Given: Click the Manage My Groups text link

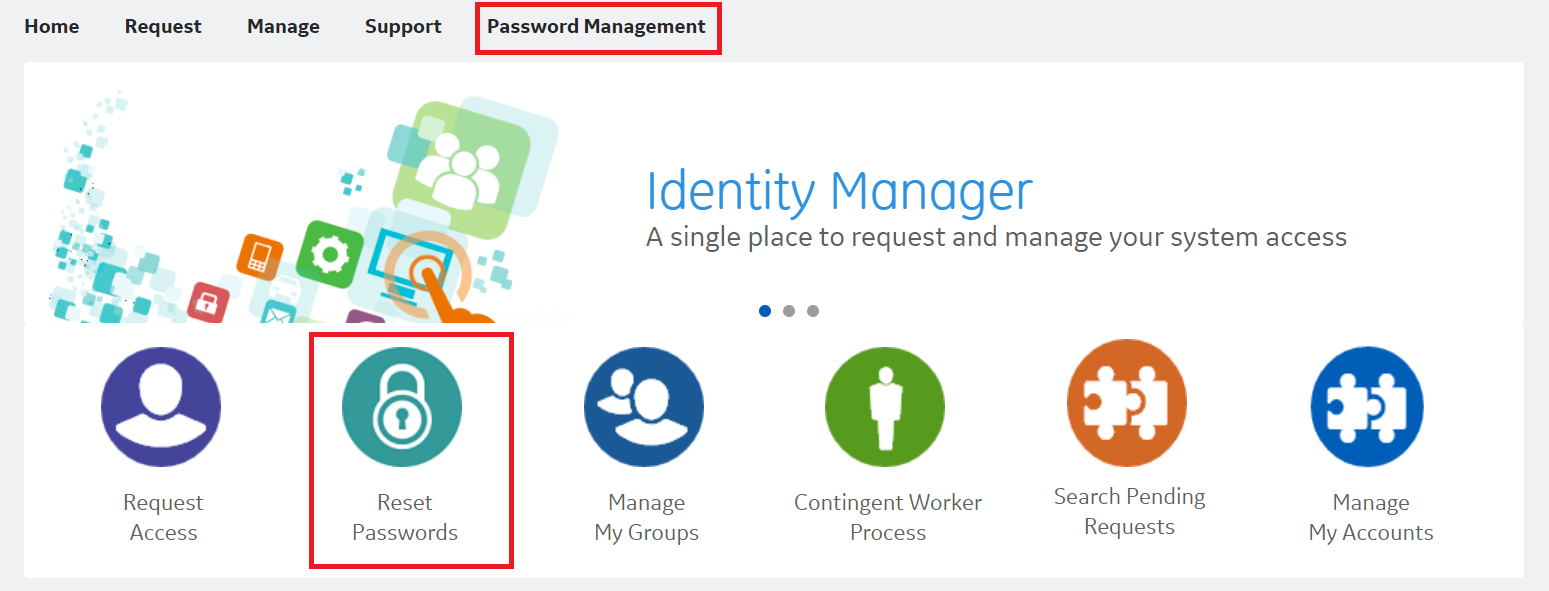Looking at the screenshot, I should 647,517.
